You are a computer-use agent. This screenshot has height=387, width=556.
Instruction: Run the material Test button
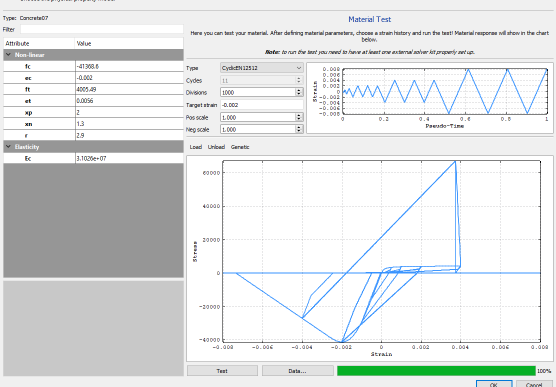click(x=222, y=371)
